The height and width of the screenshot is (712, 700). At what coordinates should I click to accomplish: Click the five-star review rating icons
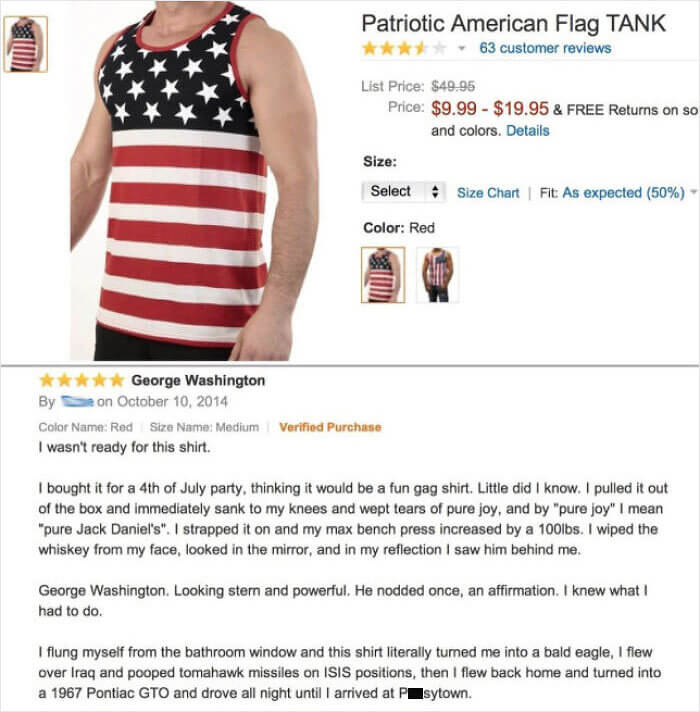point(82,380)
